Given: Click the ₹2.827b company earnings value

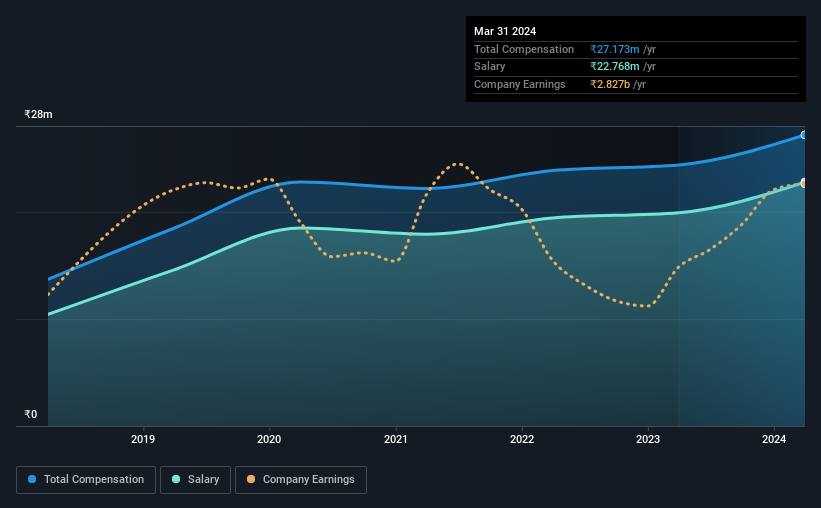Looking at the screenshot, I should click(x=610, y=84).
